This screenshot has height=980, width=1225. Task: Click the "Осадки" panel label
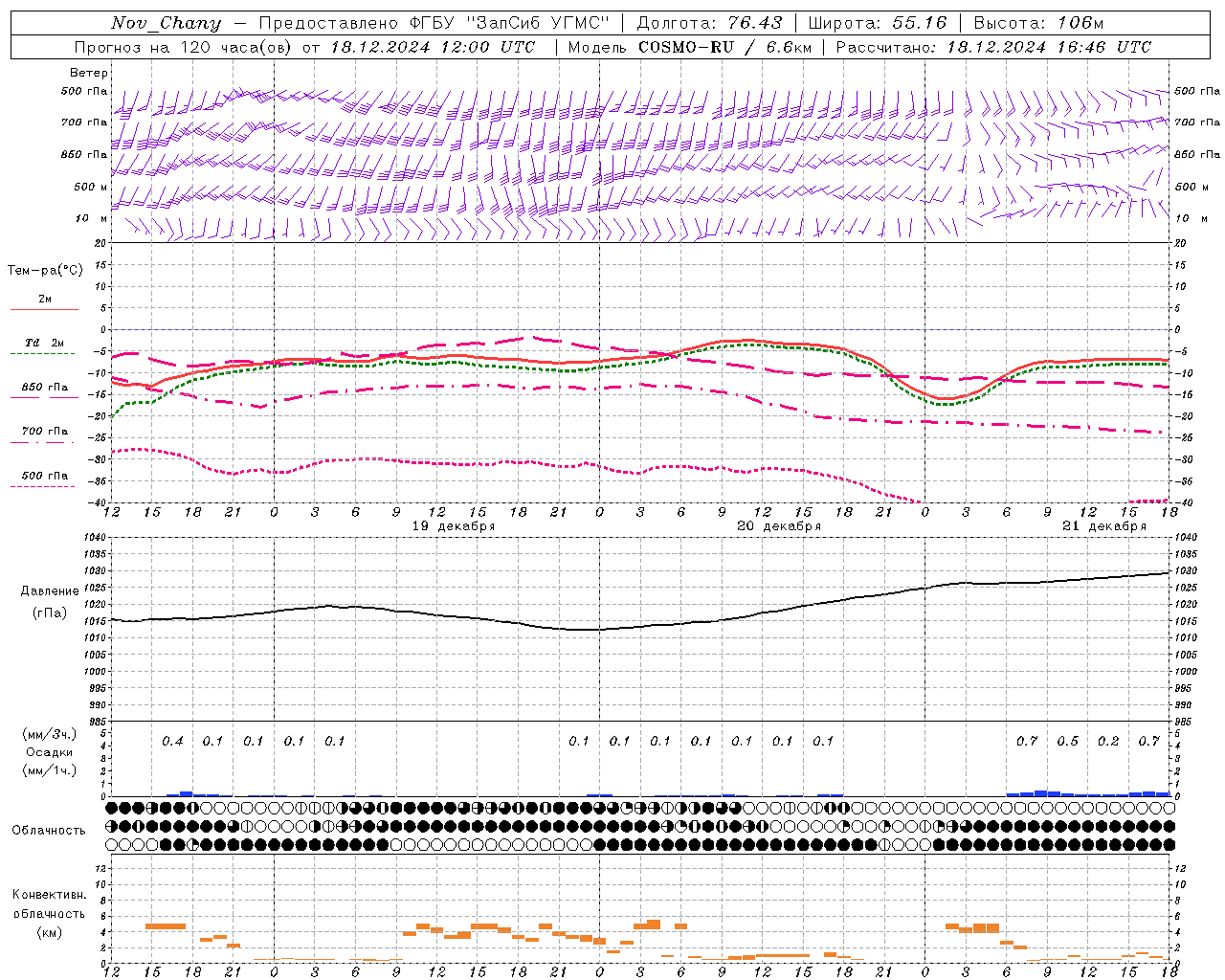(x=50, y=752)
